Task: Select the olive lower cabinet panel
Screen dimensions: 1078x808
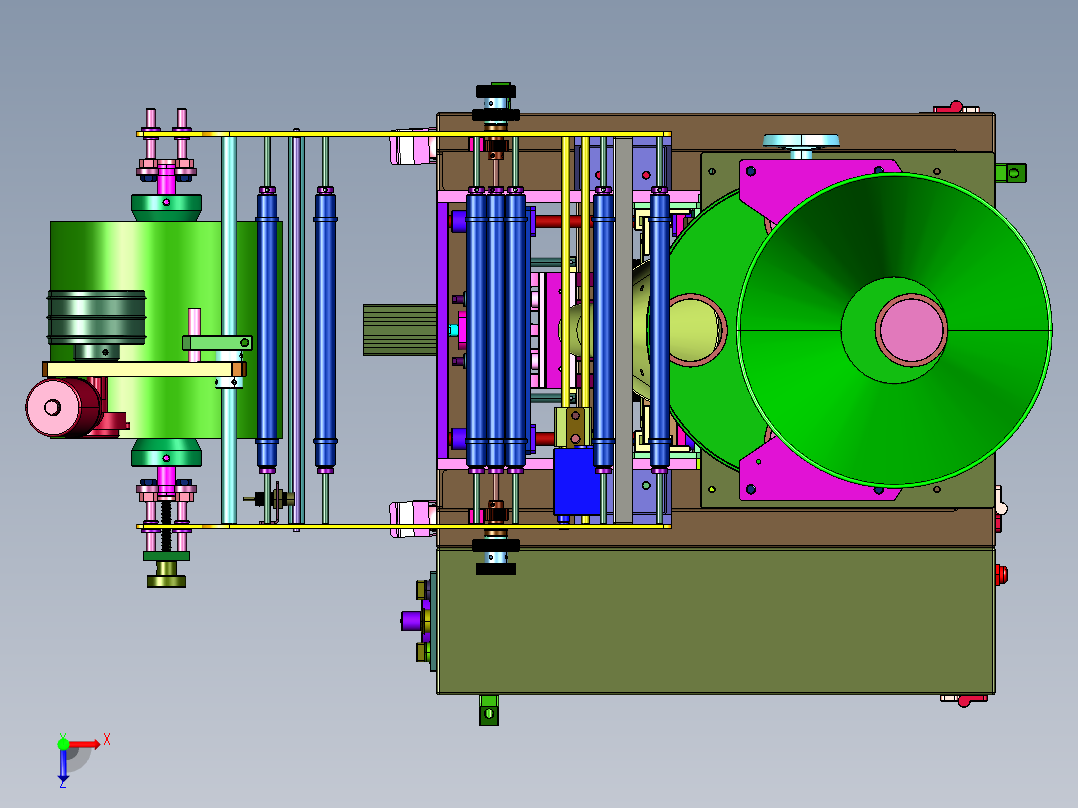Action: click(x=716, y=620)
